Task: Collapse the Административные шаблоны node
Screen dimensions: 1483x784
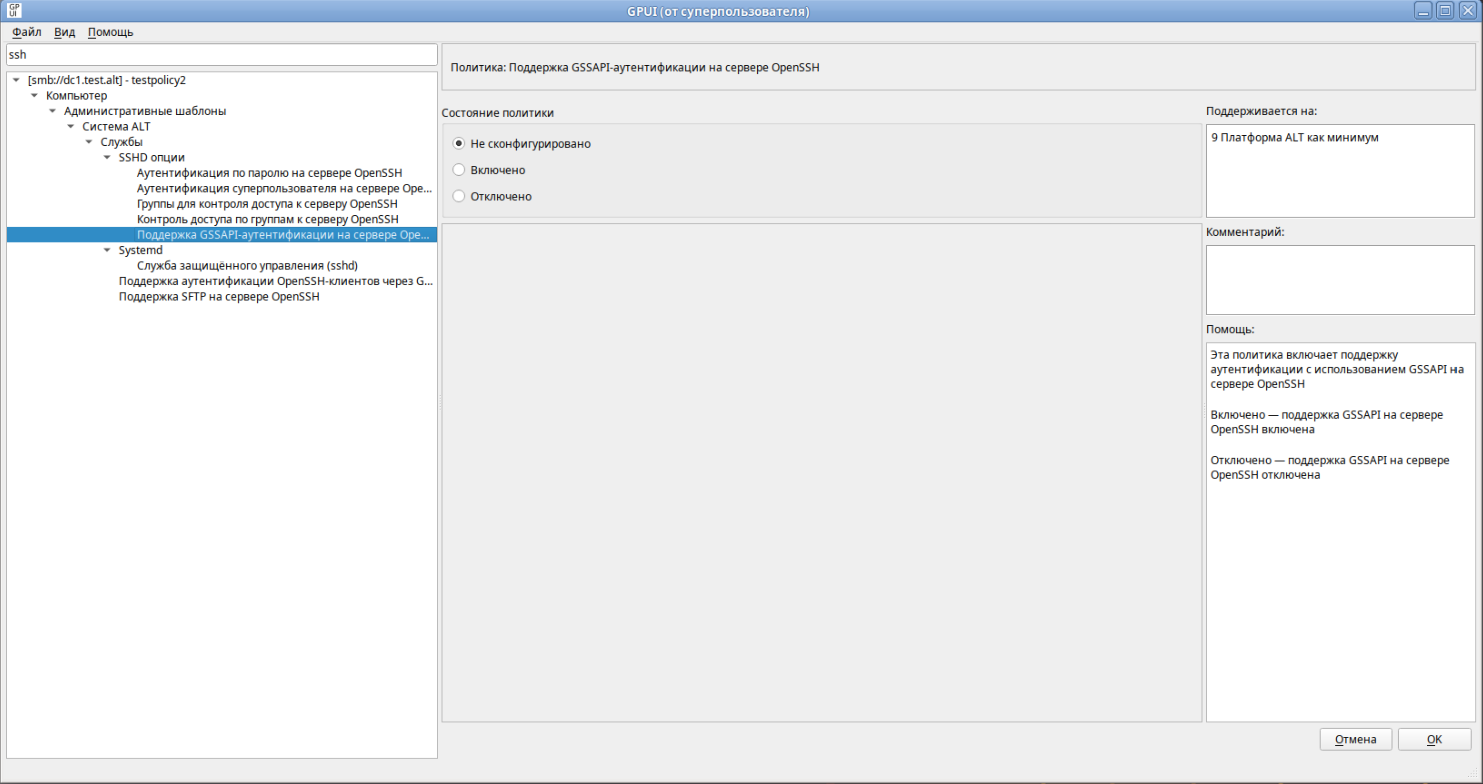Action: point(53,111)
